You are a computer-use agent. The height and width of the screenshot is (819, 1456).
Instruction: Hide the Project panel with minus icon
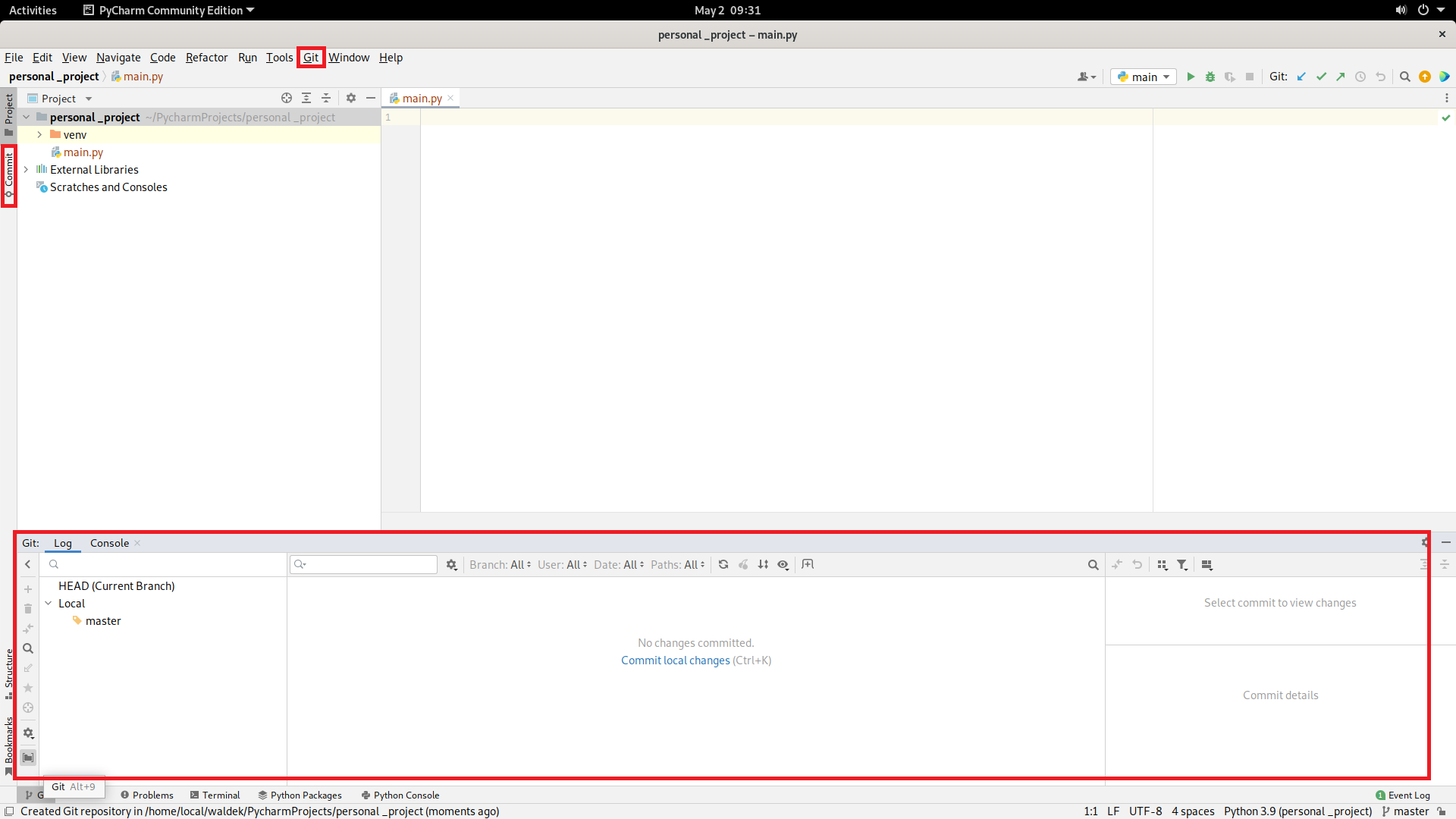[371, 98]
